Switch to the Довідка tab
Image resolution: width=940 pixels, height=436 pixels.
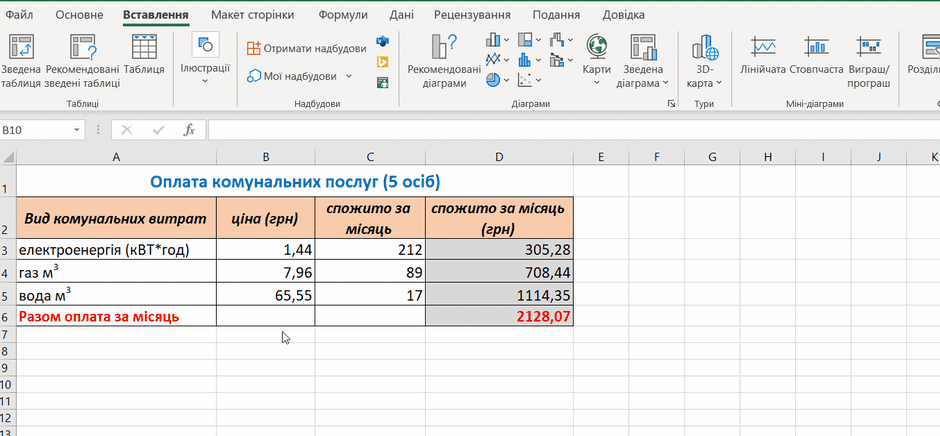[623, 15]
